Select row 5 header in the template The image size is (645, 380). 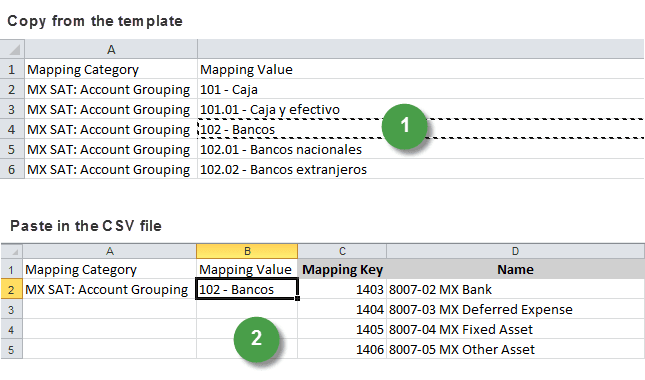point(12,149)
